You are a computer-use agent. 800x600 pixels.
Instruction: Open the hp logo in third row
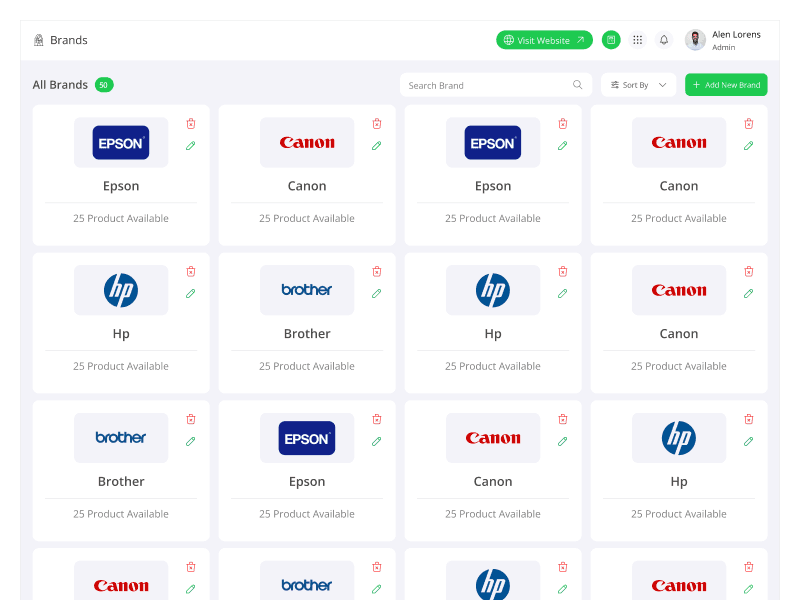coord(679,438)
